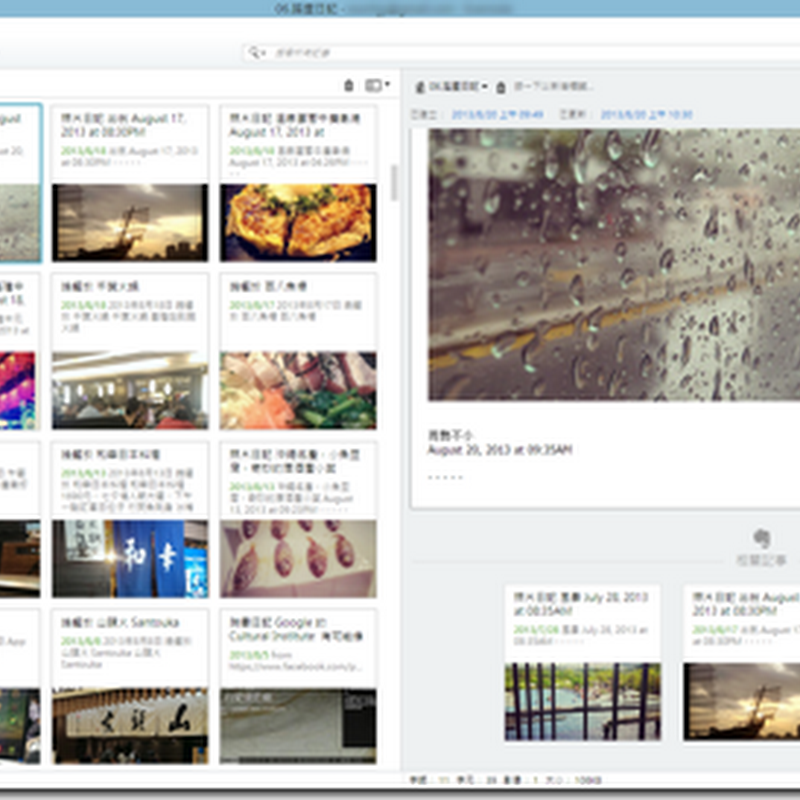Image resolution: width=800 pixels, height=800 pixels.
Task: Open the Google Cultural Institute note card
Action: (x=298, y=687)
